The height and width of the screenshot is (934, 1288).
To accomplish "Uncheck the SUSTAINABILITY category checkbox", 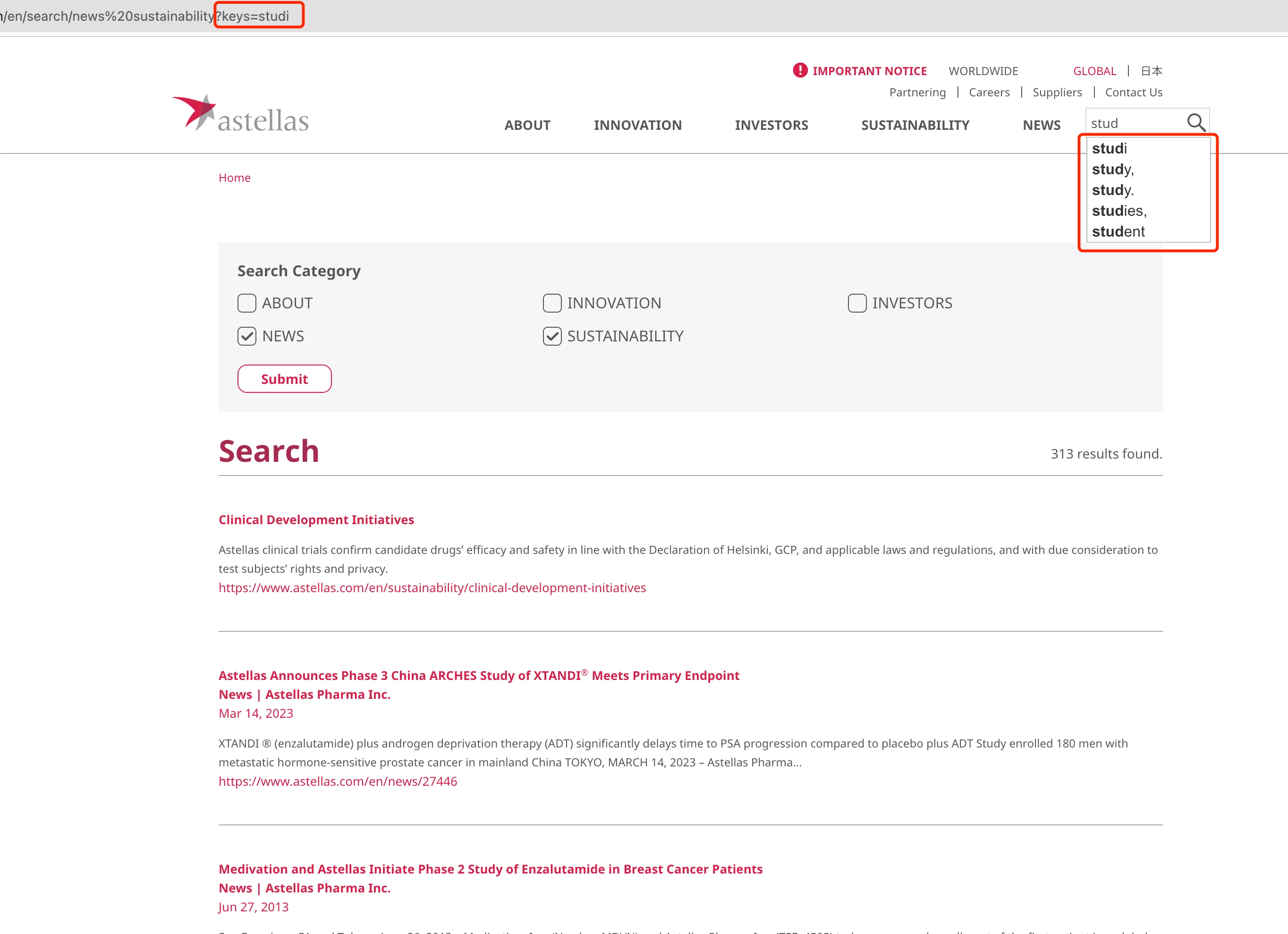I will click(x=551, y=336).
